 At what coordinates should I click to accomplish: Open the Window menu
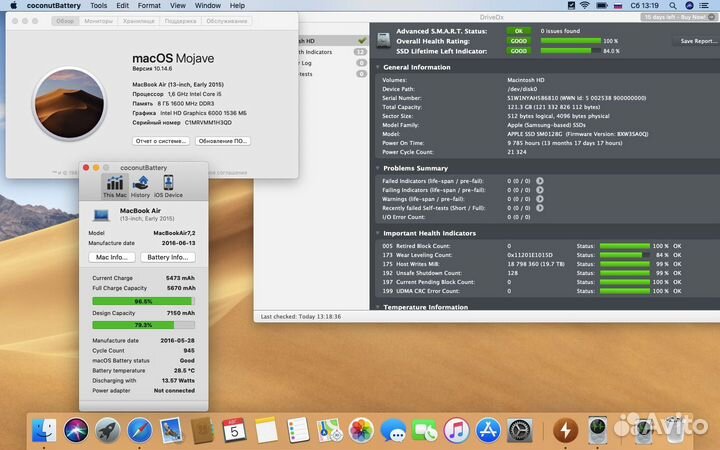click(x=208, y=6)
